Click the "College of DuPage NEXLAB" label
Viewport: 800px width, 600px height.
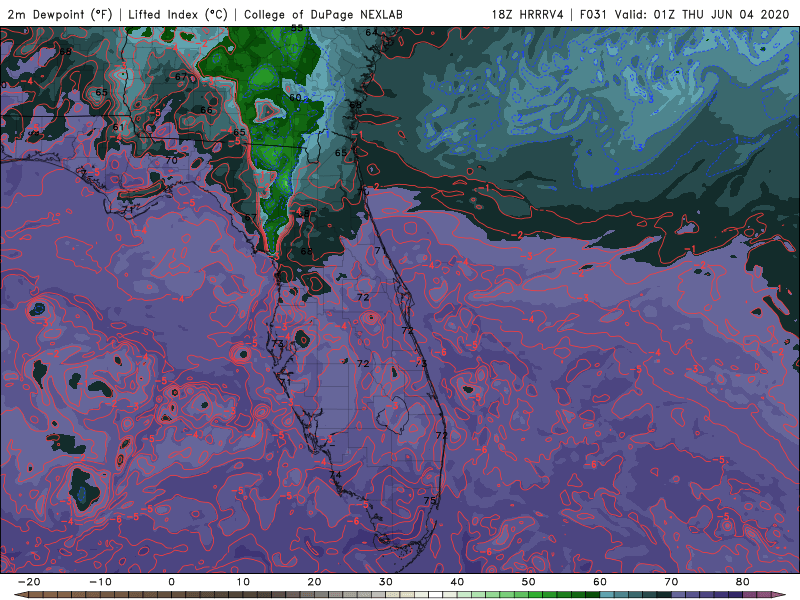(323, 14)
